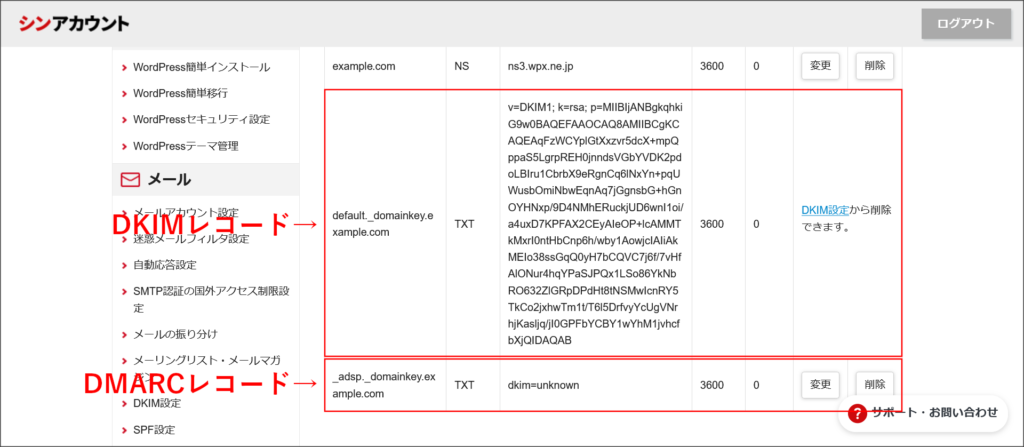Viewport: 1024px width, 447px height.
Task: Click 削除 button for _adsp._domainkey record
Action: (x=874, y=385)
